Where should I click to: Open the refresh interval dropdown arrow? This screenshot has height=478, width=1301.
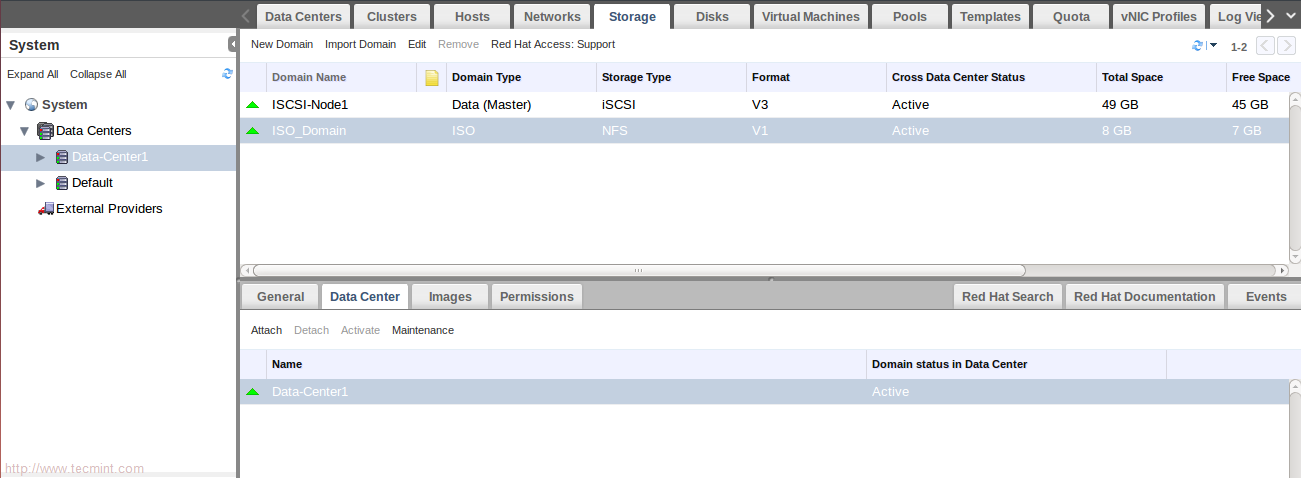tap(1213, 46)
